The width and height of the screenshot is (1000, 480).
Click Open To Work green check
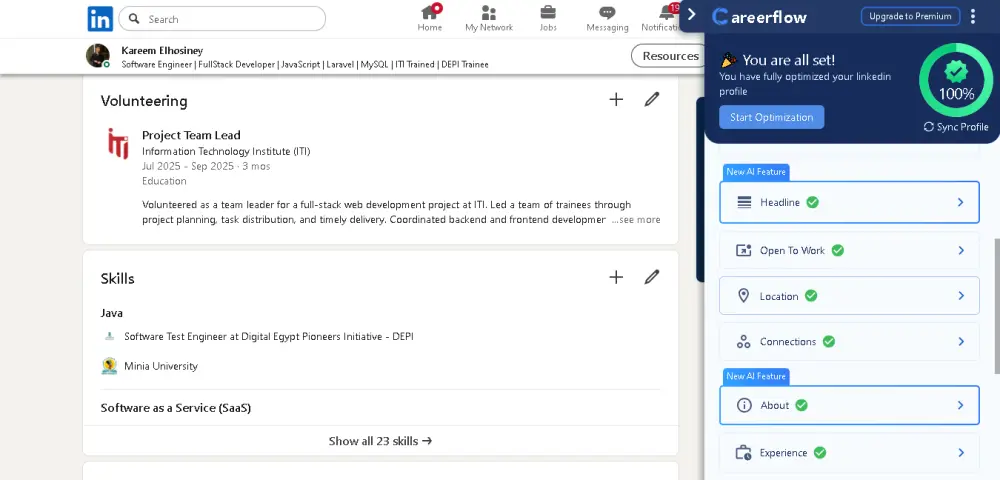837,251
